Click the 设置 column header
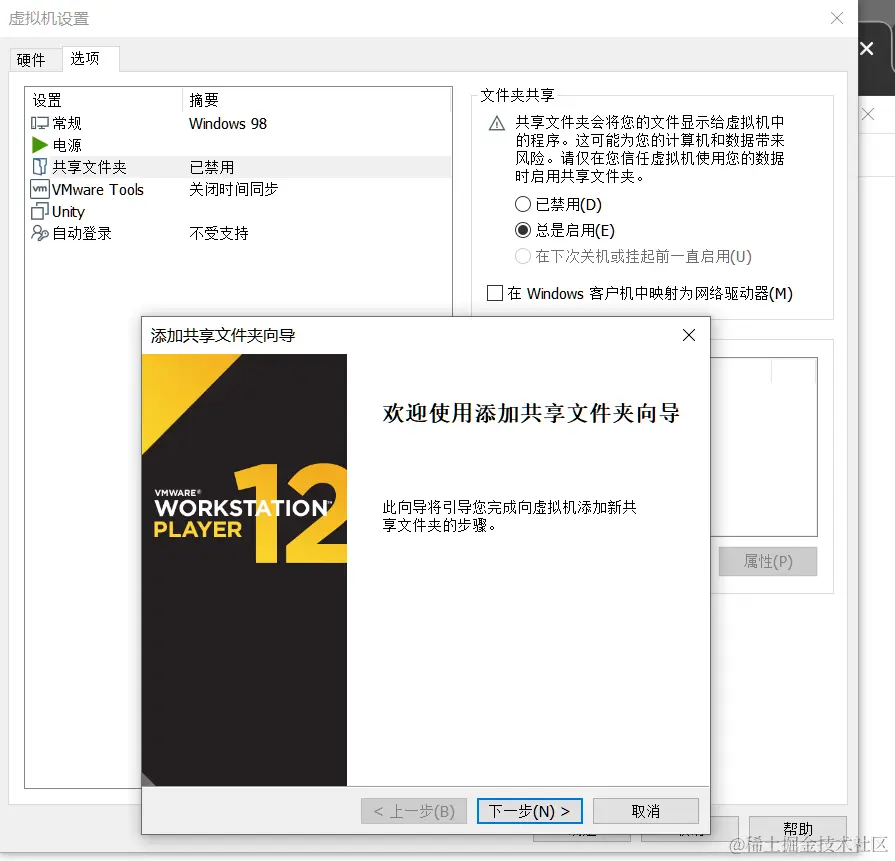 104,100
